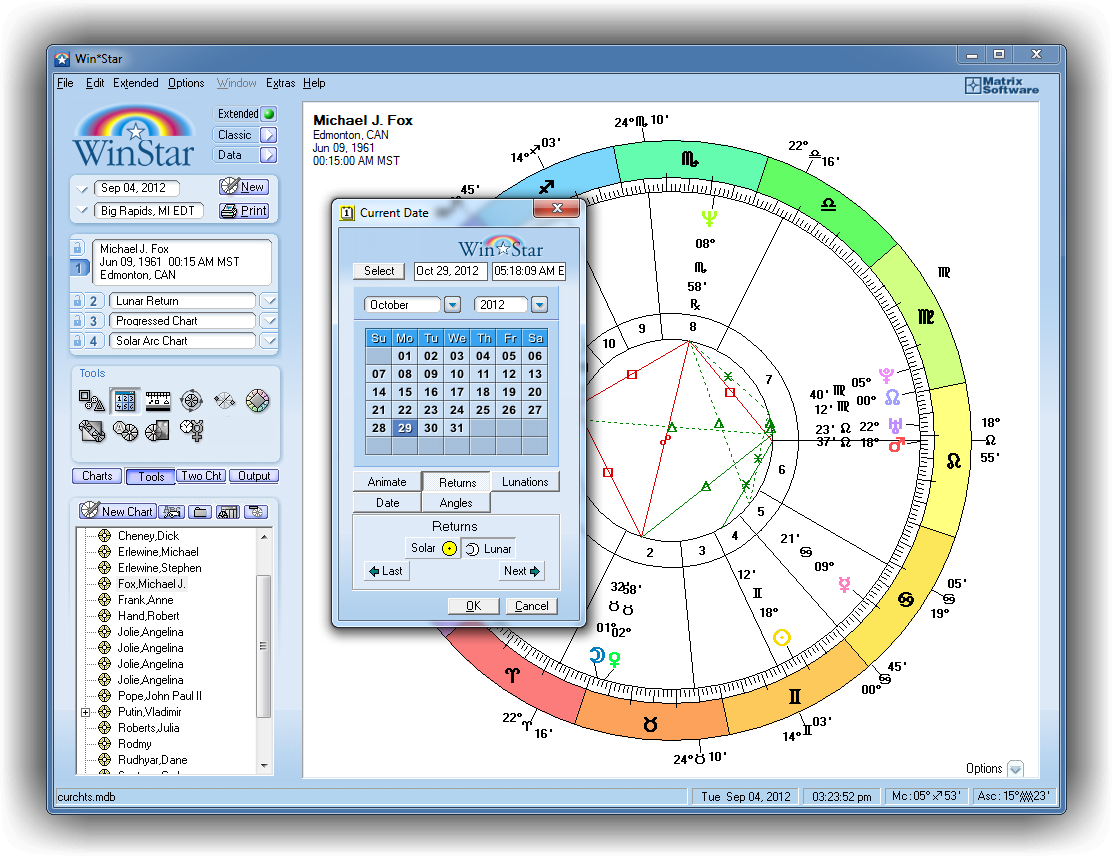Go to the Last return
This screenshot has height=856, width=1112.
click(x=386, y=571)
